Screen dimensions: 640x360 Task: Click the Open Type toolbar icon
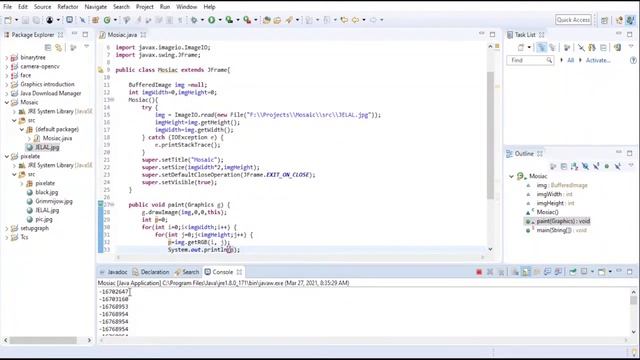(x=267, y=20)
